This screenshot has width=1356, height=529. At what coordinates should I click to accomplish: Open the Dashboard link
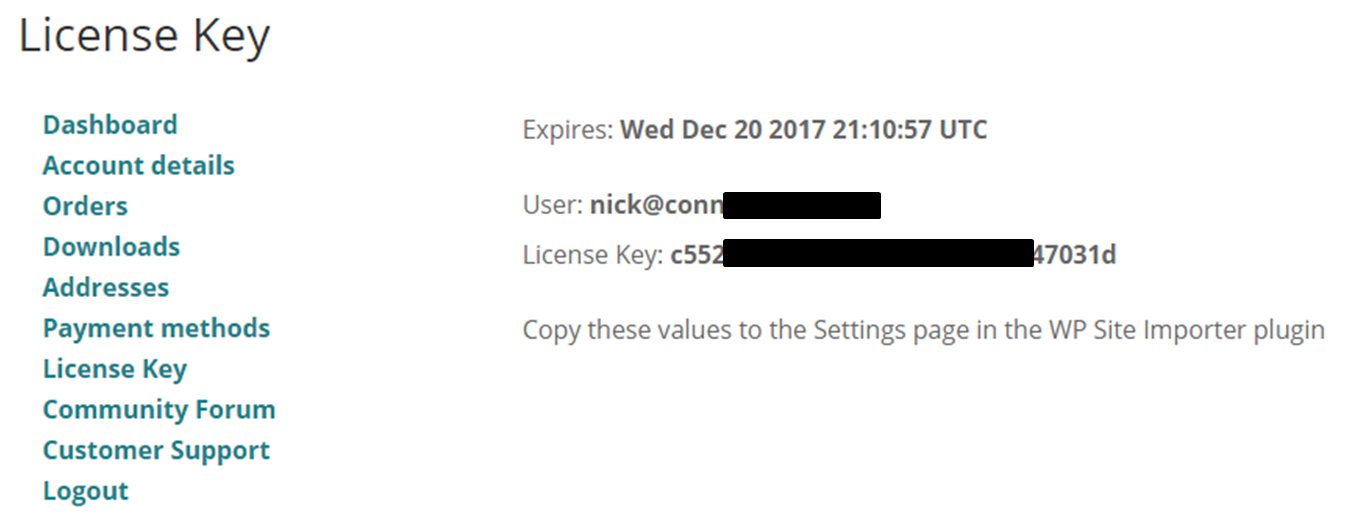(110, 125)
